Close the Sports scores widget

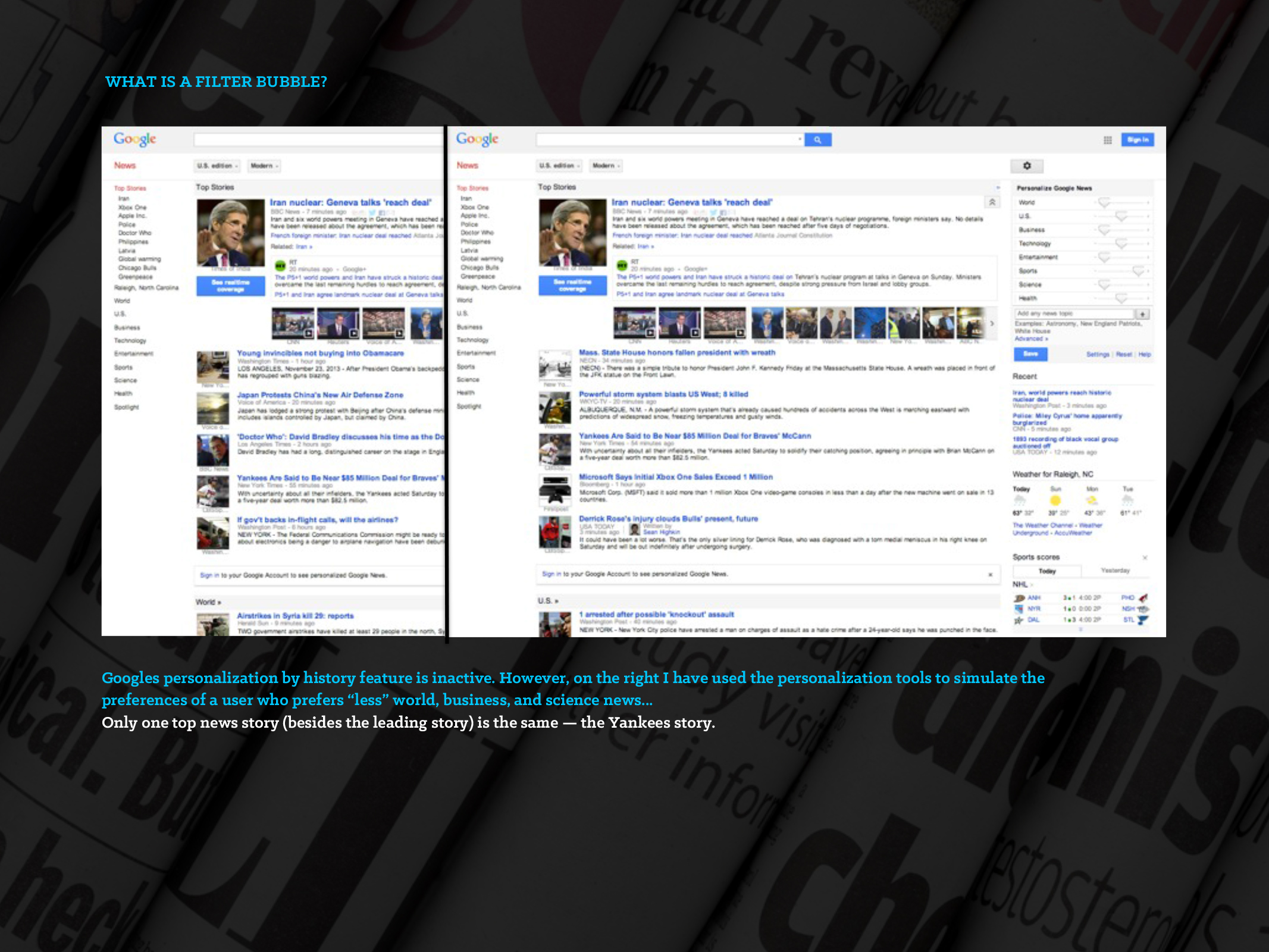click(1145, 558)
